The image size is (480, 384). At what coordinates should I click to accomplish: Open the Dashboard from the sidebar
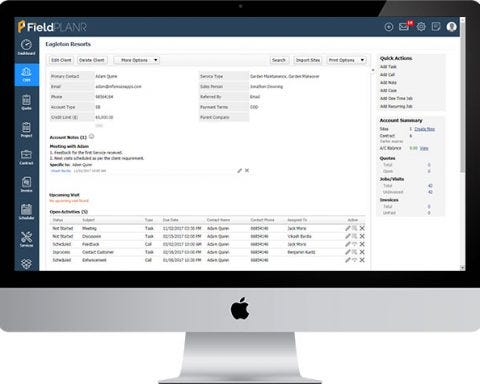pyautogui.click(x=26, y=47)
